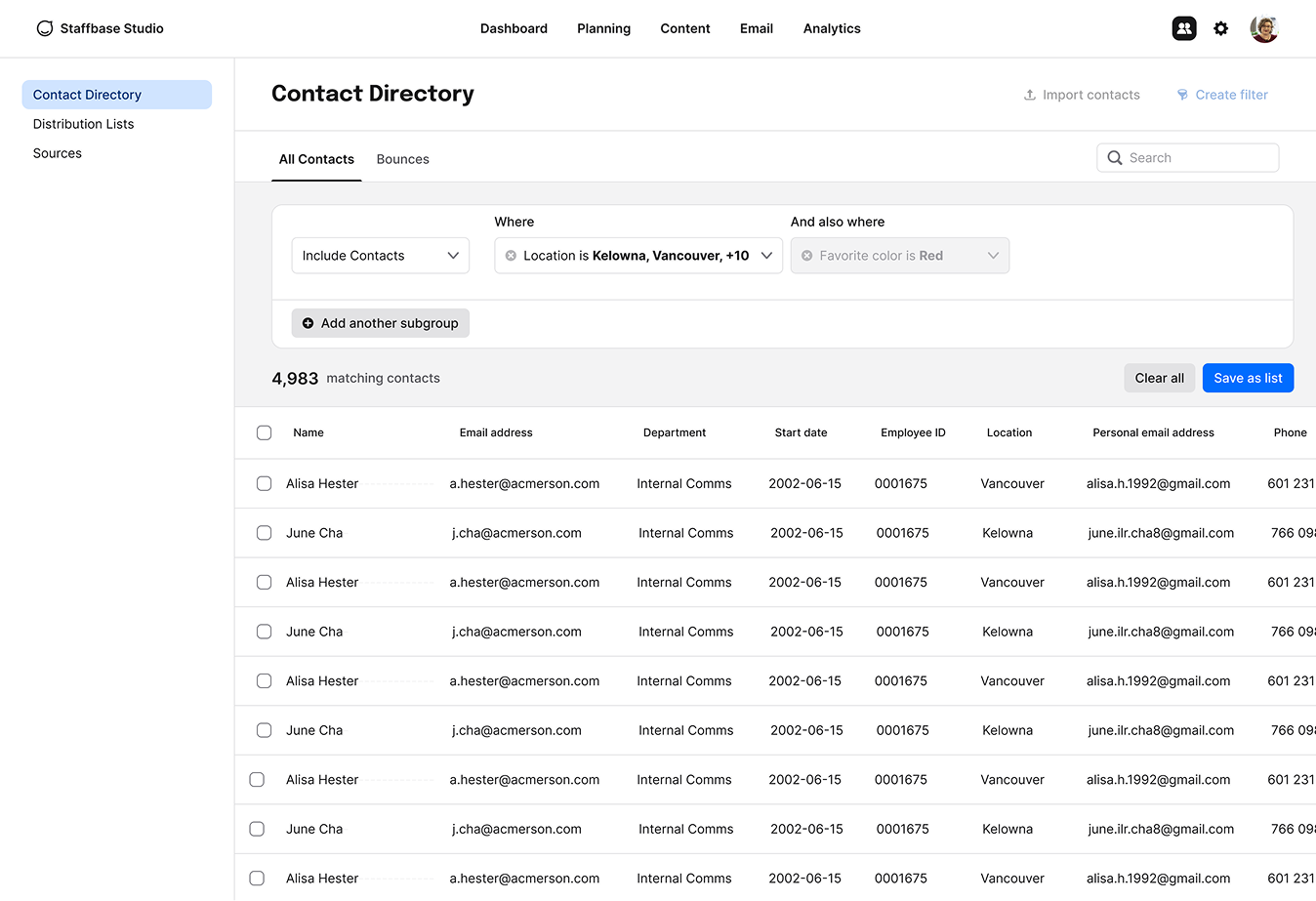Check the third June Cha row checkbox
Image resolution: width=1316 pixels, height=901 pixels.
pos(264,730)
